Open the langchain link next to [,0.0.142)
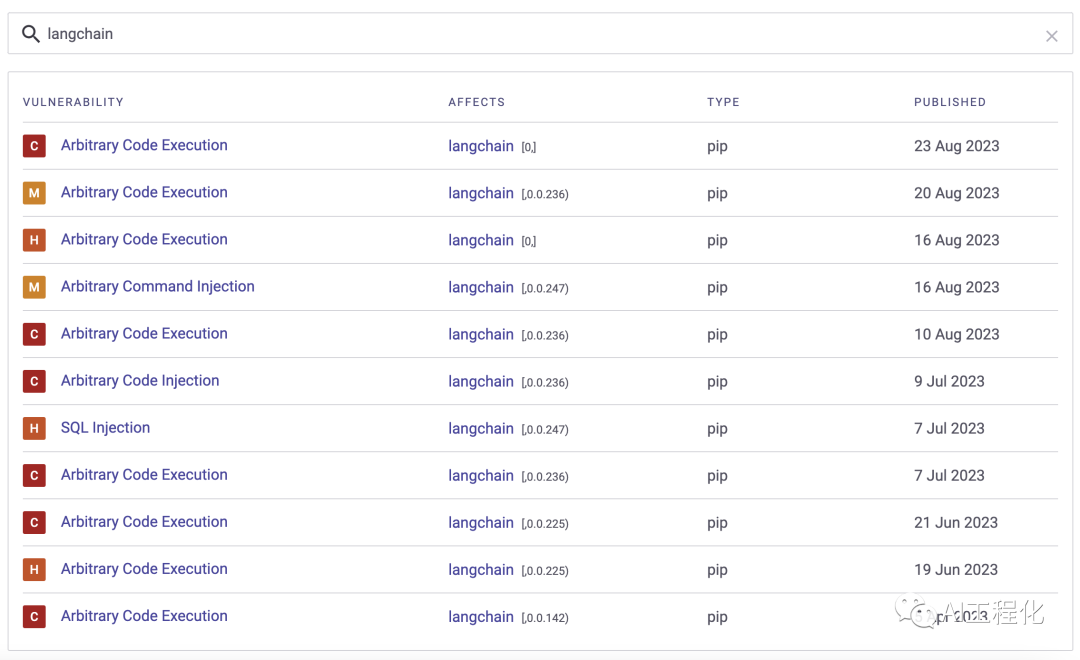 click(481, 617)
